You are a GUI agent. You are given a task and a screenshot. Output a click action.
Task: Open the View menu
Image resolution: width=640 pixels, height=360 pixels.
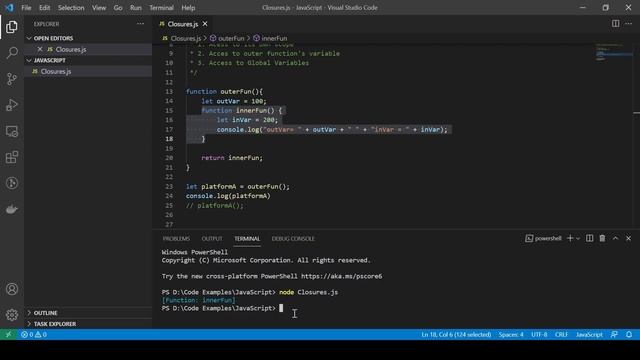(x=99, y=8)
